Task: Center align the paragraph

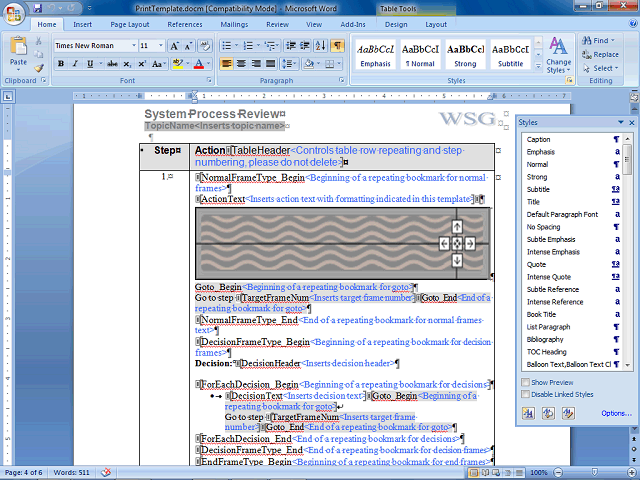Action: 241,64
